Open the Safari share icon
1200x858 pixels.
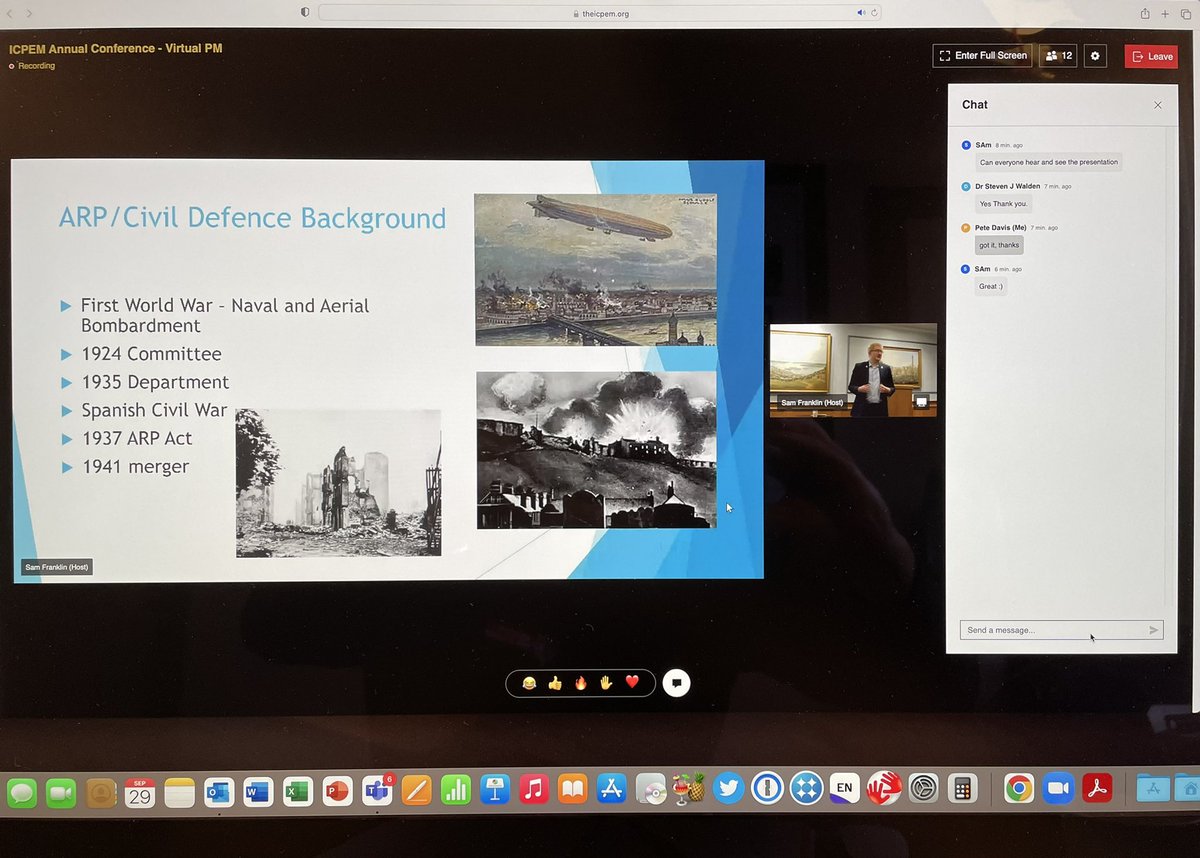(1145, 13)
